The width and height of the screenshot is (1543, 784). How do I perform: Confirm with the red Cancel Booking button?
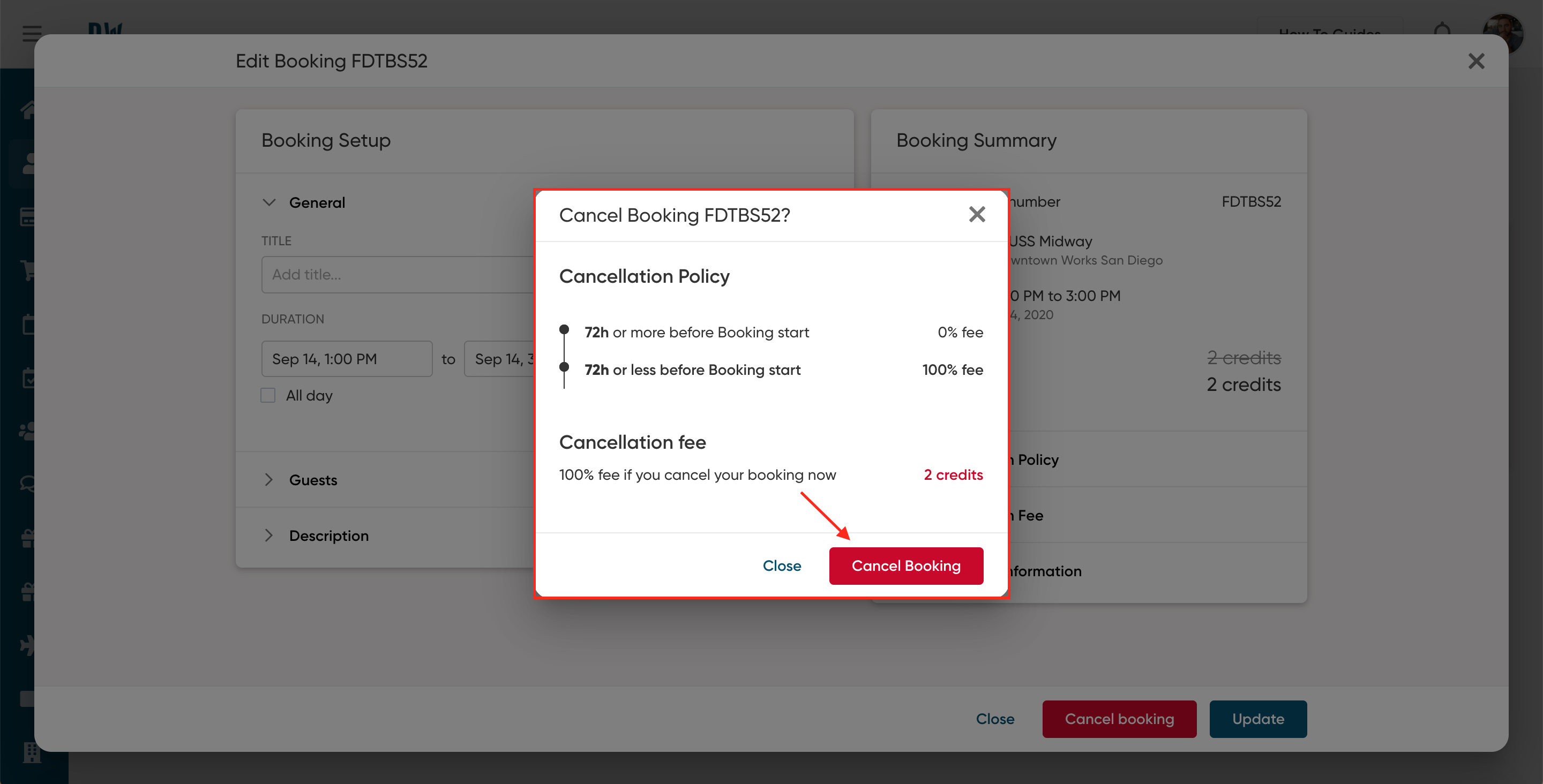[905, 566]
